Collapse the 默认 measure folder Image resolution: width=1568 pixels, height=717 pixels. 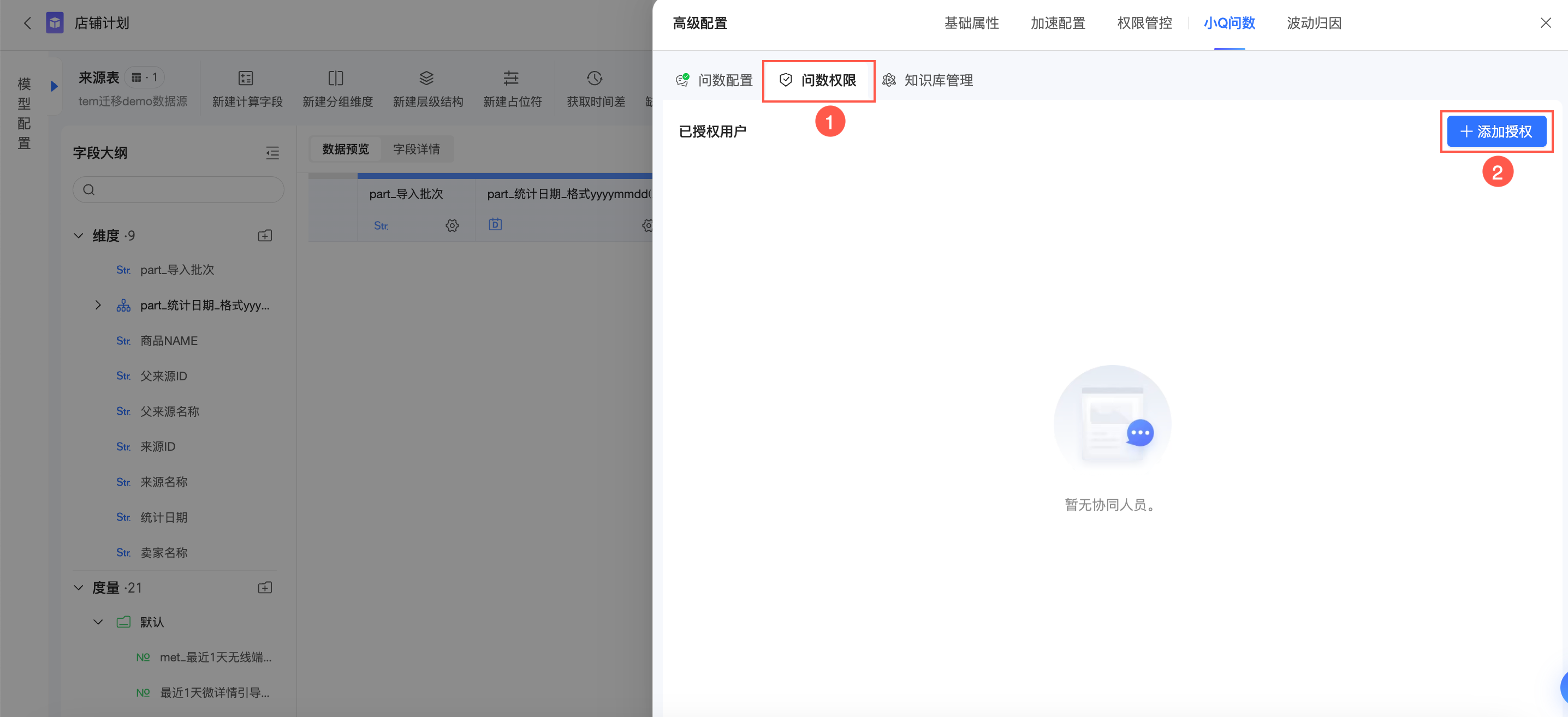pyautogui.click(x=98, y=622)
